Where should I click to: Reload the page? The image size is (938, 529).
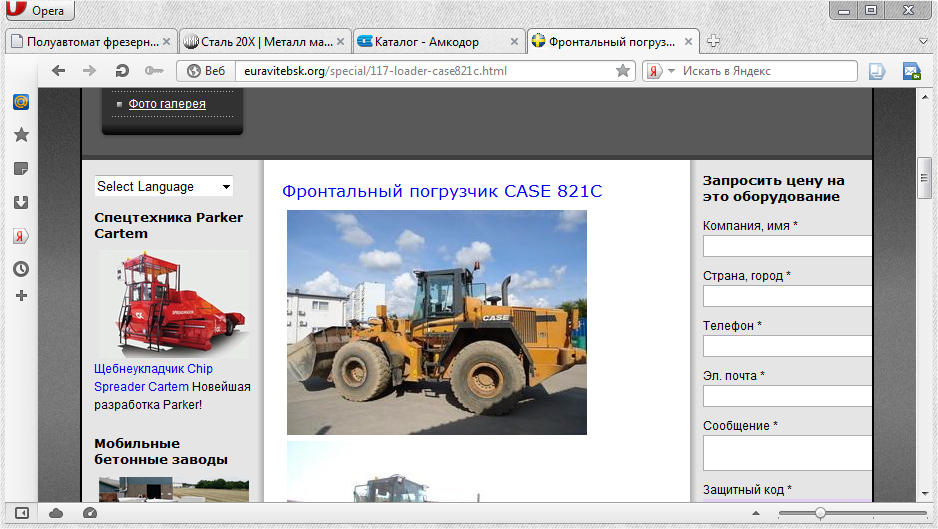click(x=122, y=71)
